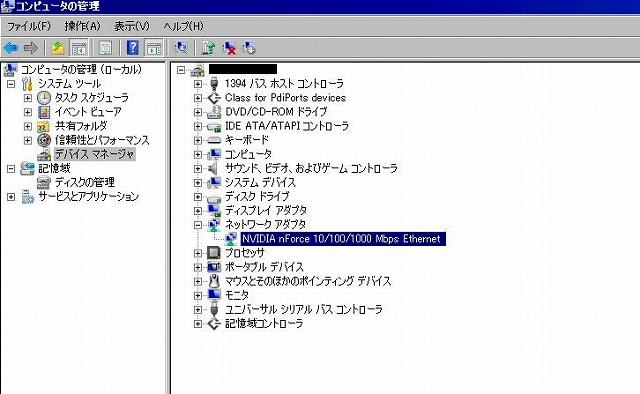Collapse the システム ツール node
Viewport: 640px width, 394px height.
(11, 84)
